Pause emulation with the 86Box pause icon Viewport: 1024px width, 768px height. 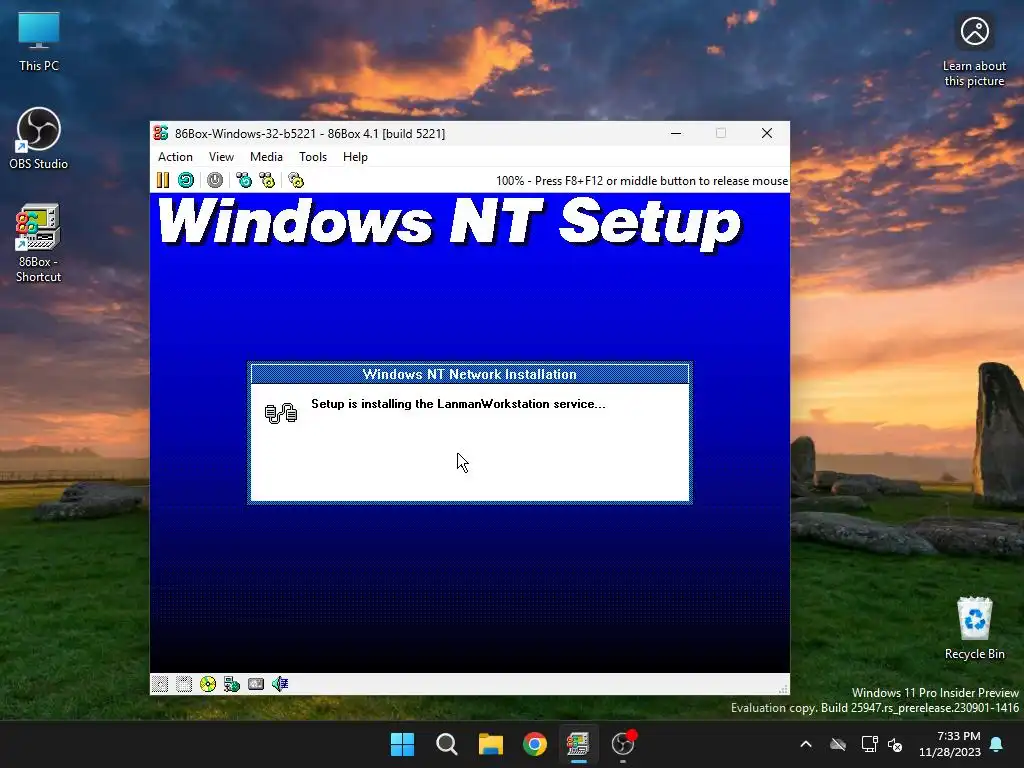tap(163, 180)
